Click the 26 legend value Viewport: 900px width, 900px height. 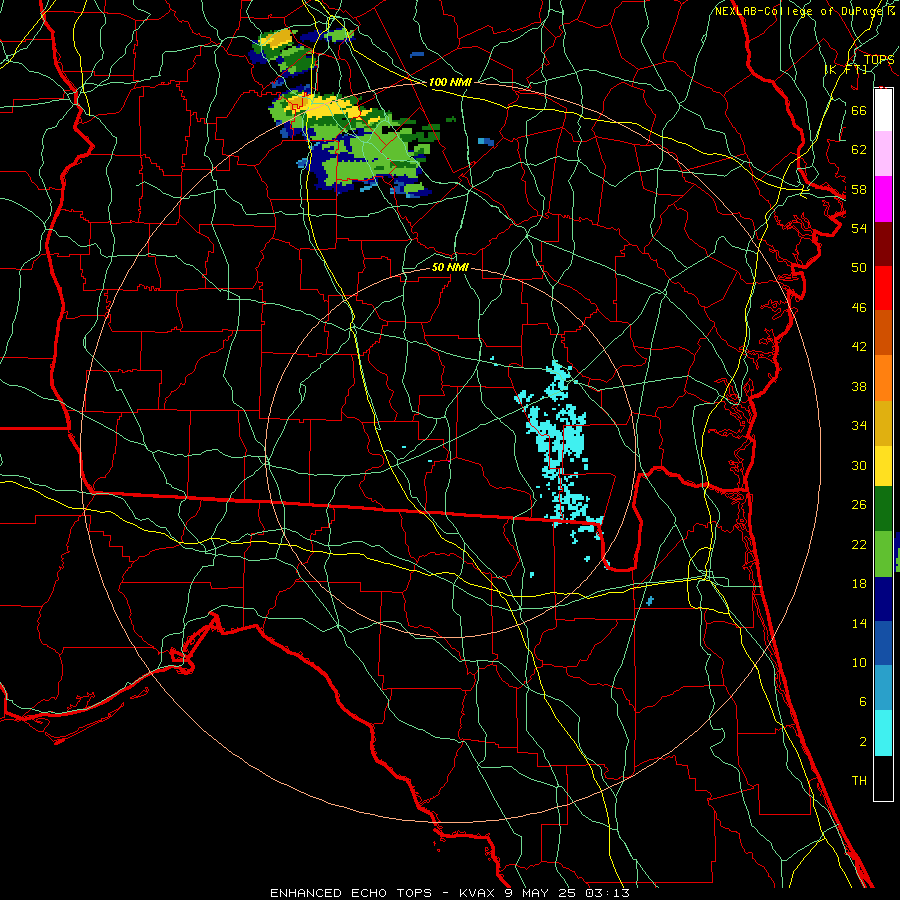coord(859,505)
